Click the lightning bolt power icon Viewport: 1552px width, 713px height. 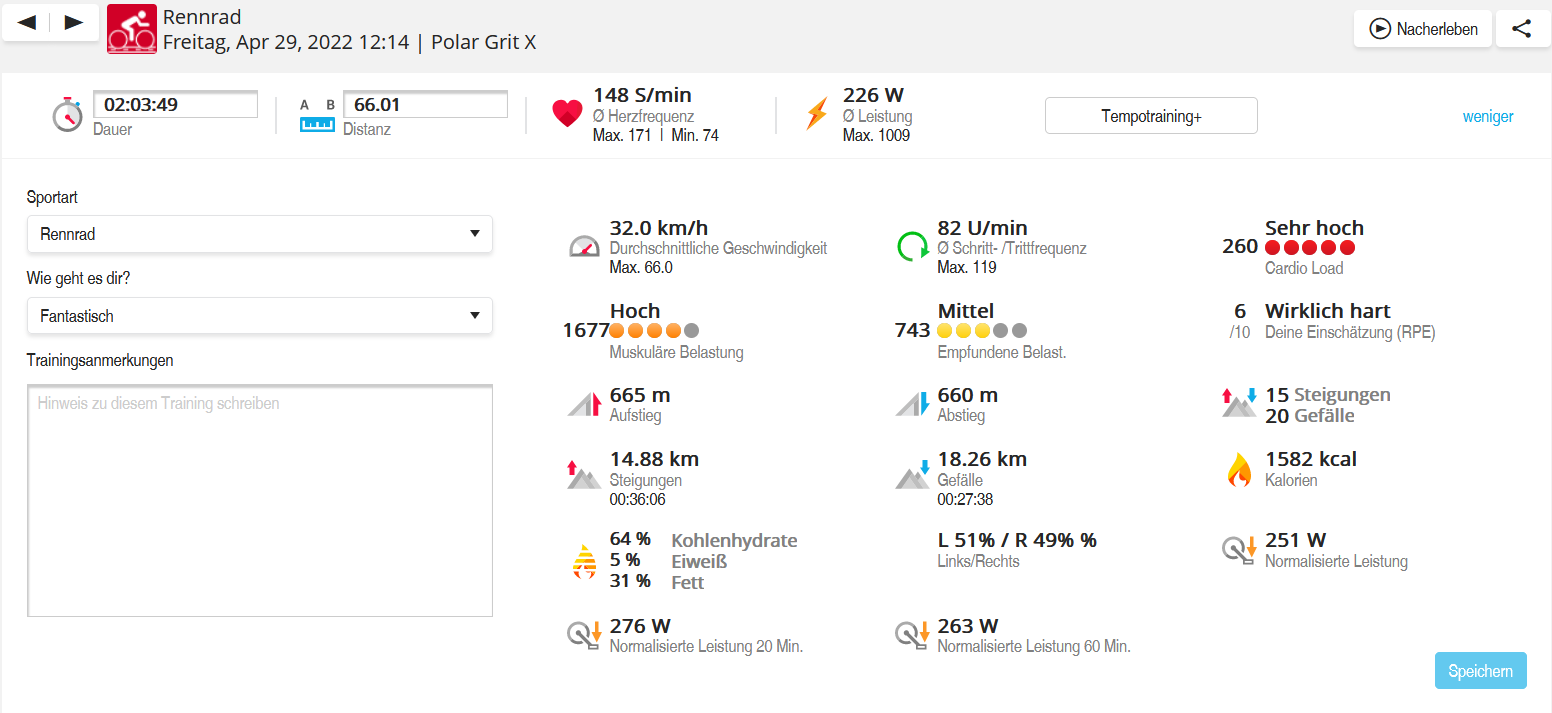coord(816,114)
